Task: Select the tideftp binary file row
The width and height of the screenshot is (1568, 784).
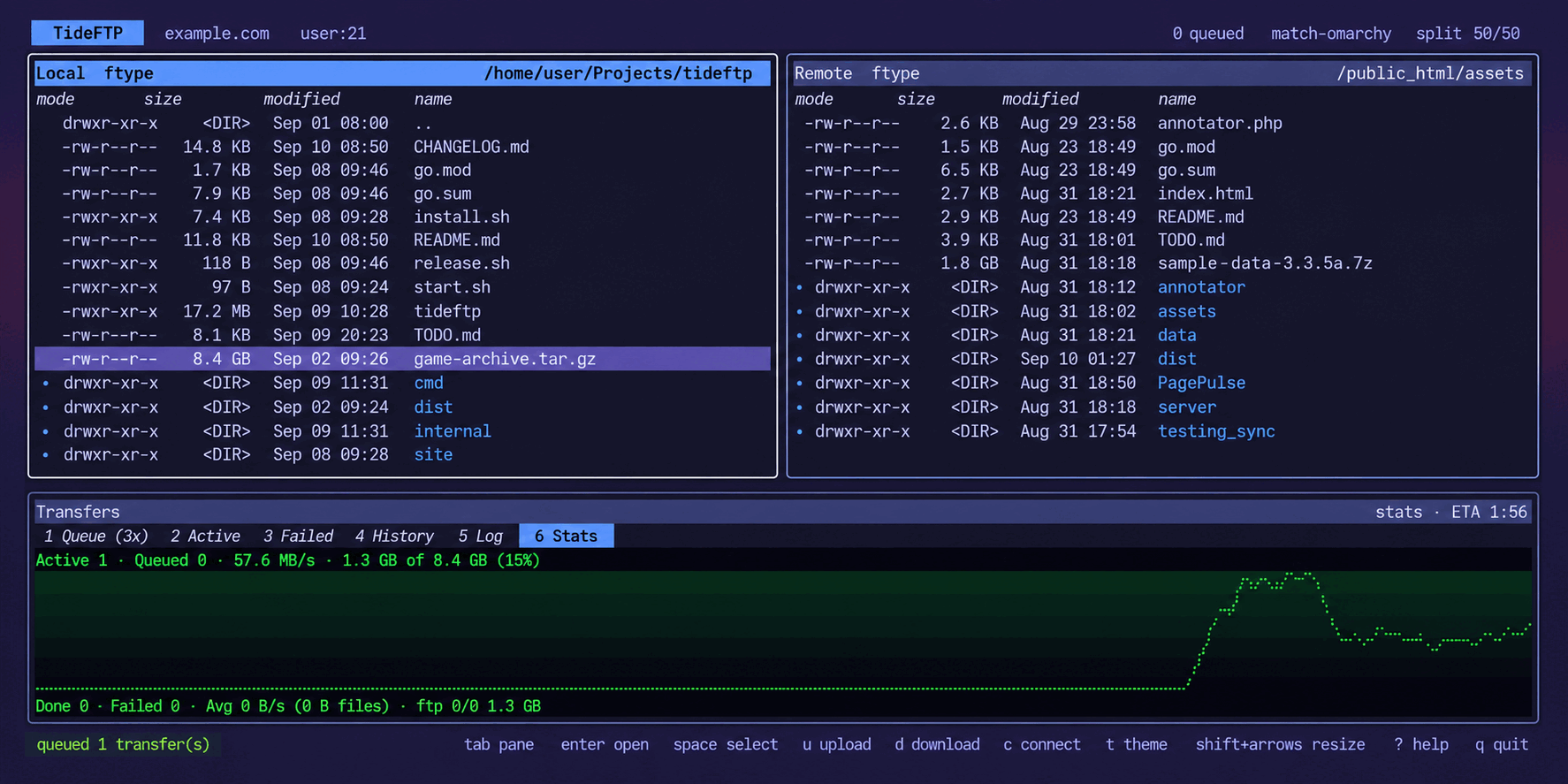Action: click(402, 311)
